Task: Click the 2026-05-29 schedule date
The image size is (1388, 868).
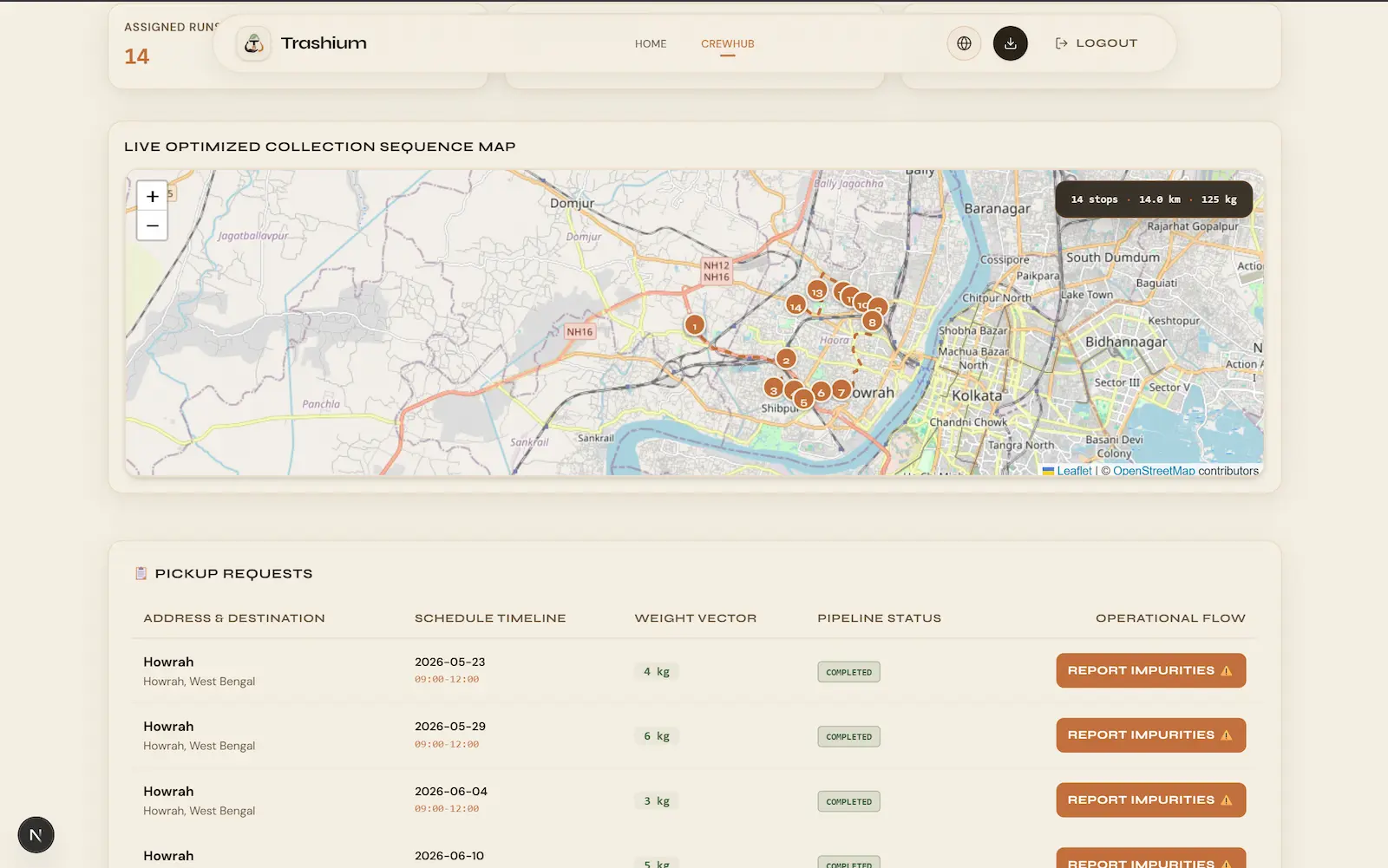Action: point(450,727)
